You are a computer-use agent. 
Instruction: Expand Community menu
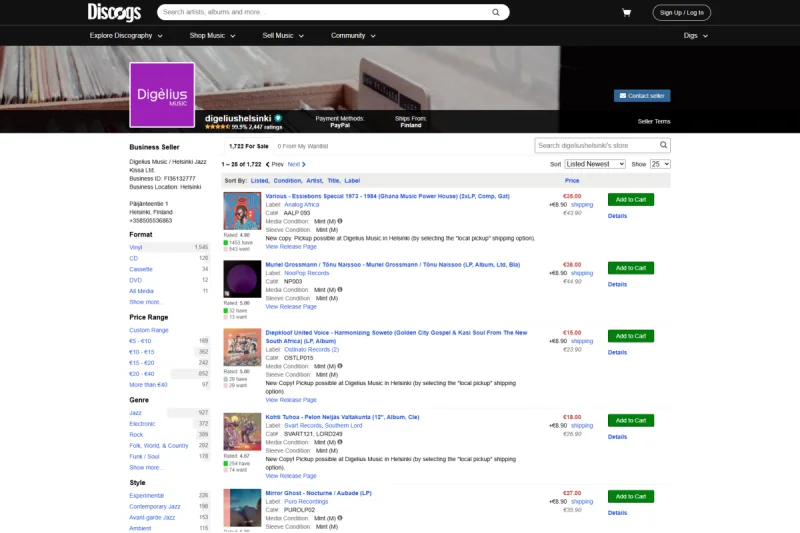[353, 36]
